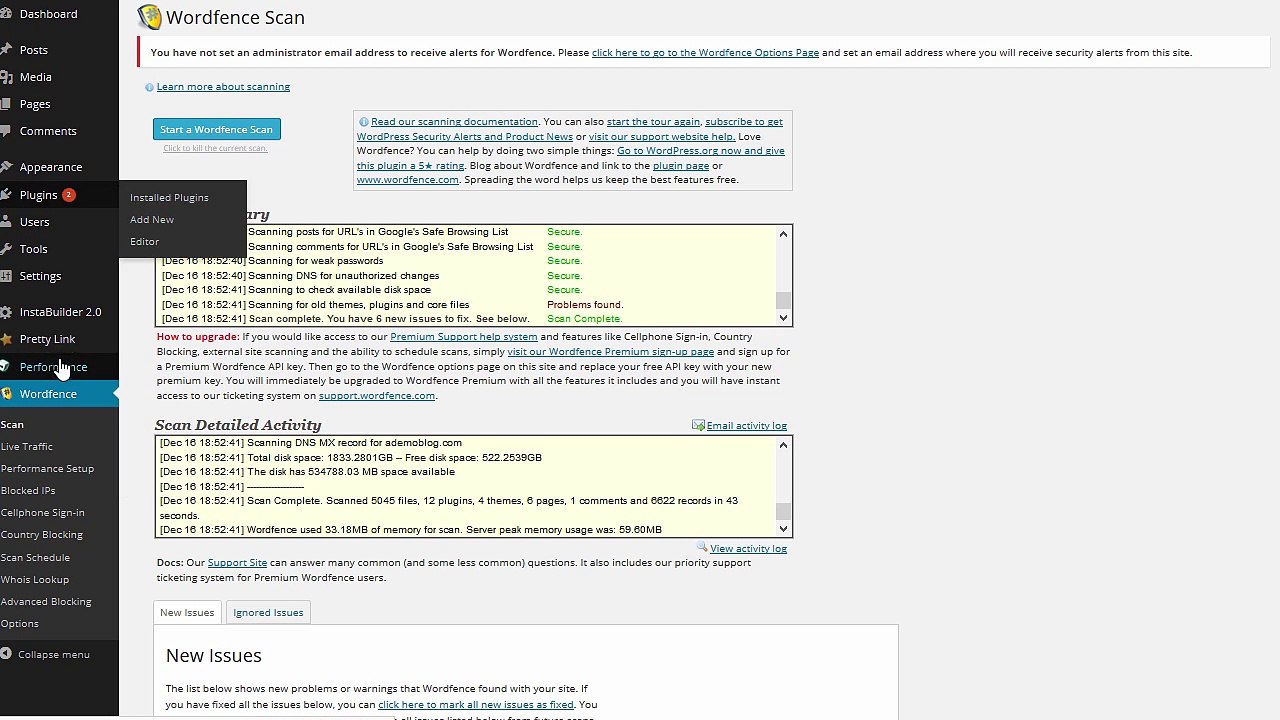Click the Settings sidebar icon
Screen dimensions: 1280x720
click(6, 276)
